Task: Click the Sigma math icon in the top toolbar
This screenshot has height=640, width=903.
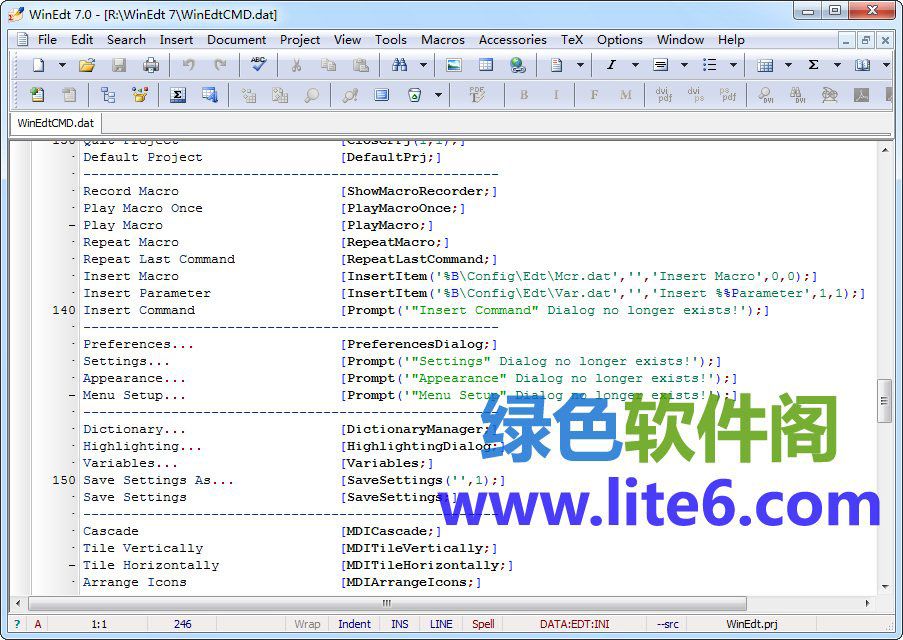Action: pos(813,65)
